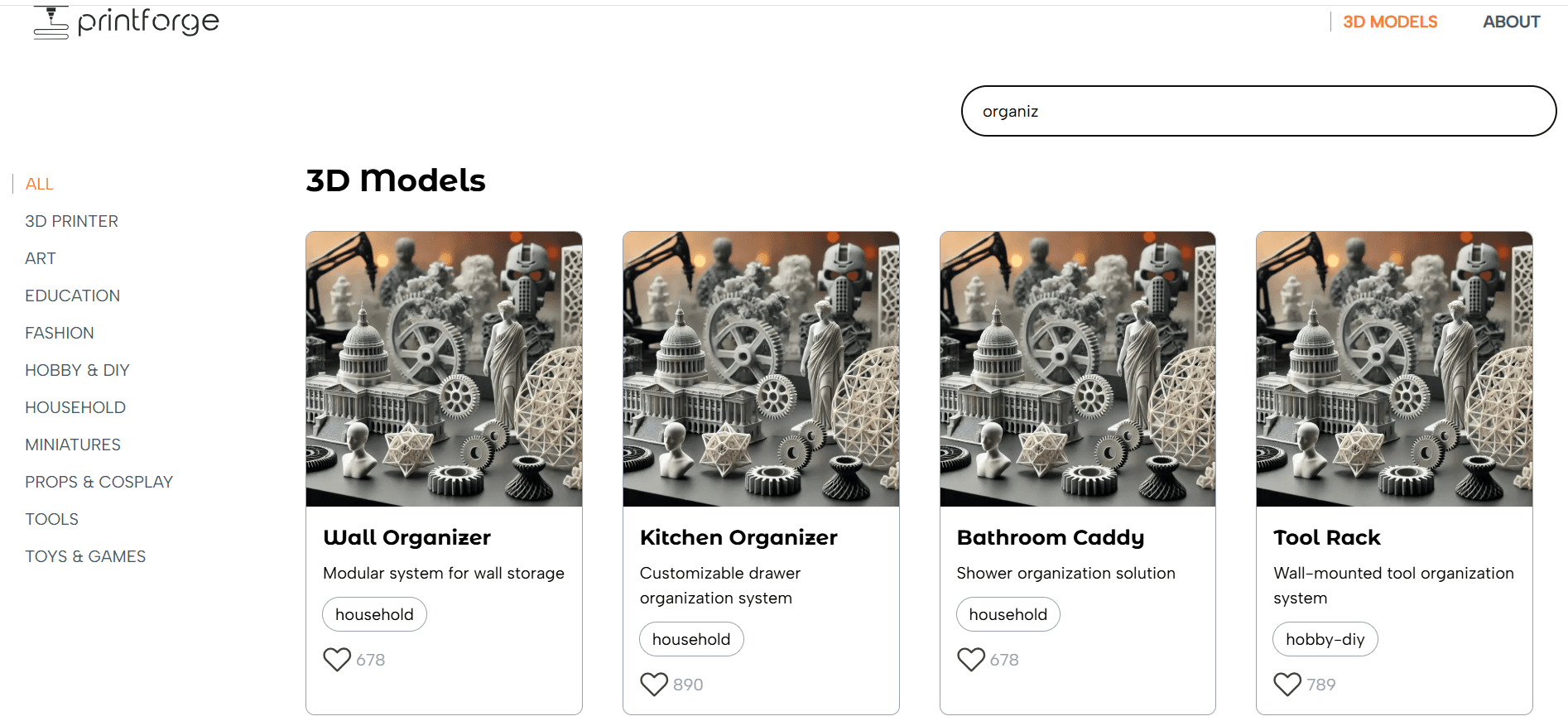
Task: Select the ALL category filter
Action: pyautogui.click(x=39, y=184)
